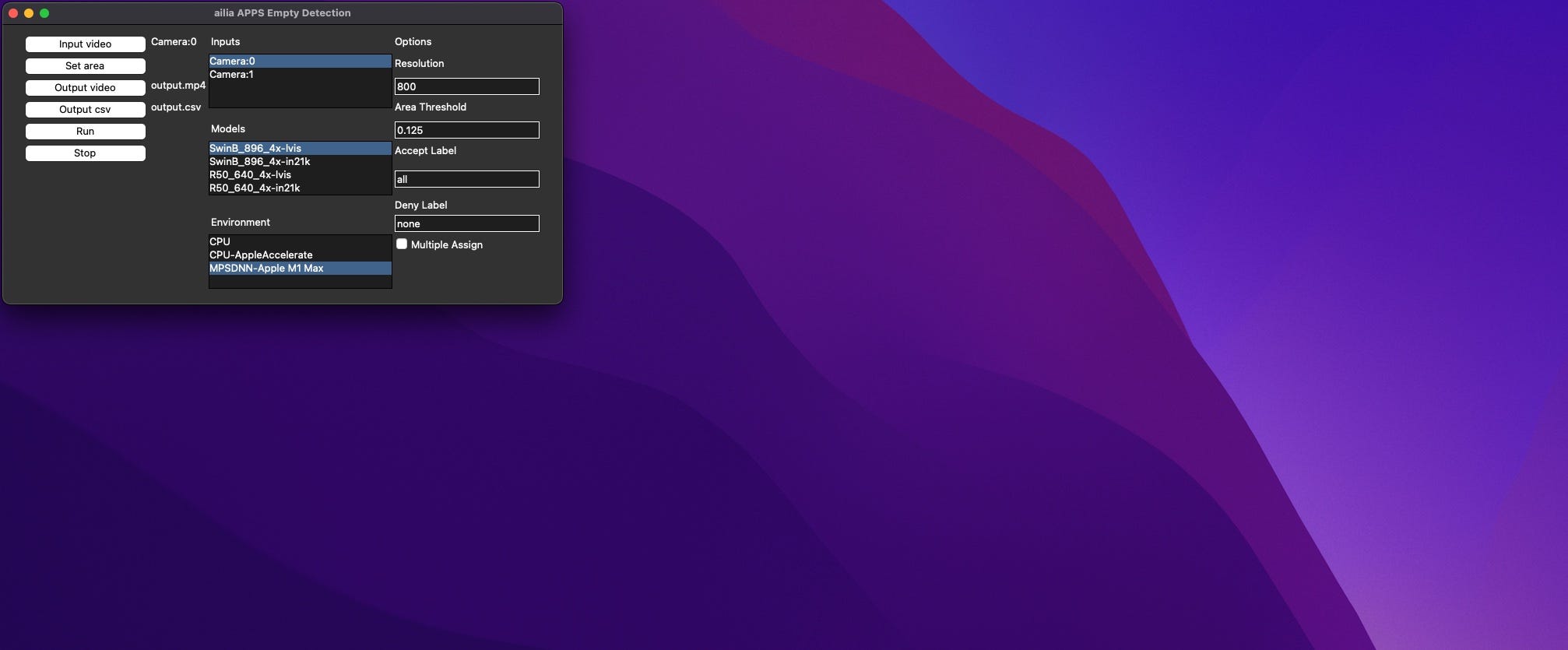Click into the Area Threshold field
Viewport: 1568px width, 650px height.
467,130
